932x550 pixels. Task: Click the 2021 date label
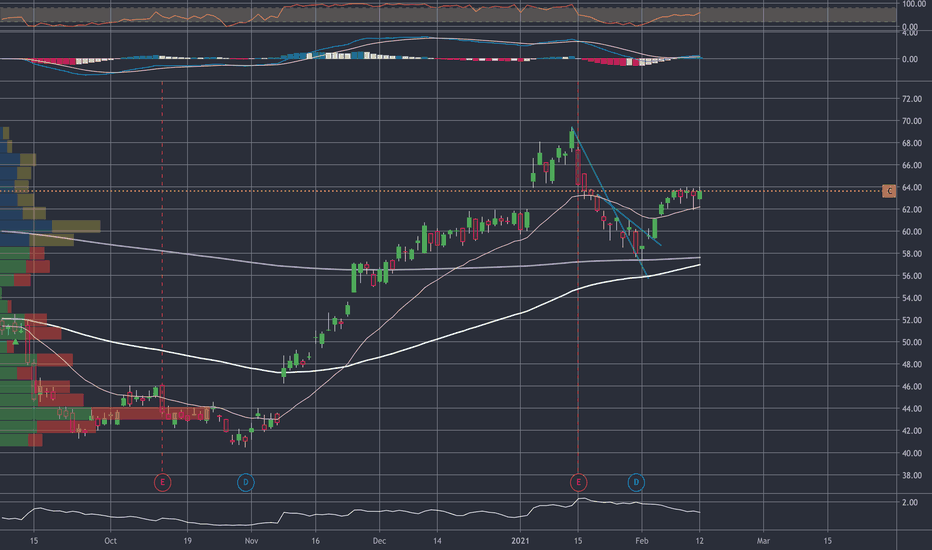click(520, 540)
